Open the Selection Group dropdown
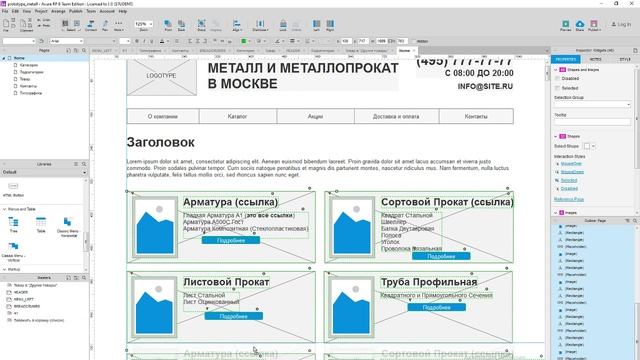The width and height of the screenshot is (640, 360). coord(592,104)
